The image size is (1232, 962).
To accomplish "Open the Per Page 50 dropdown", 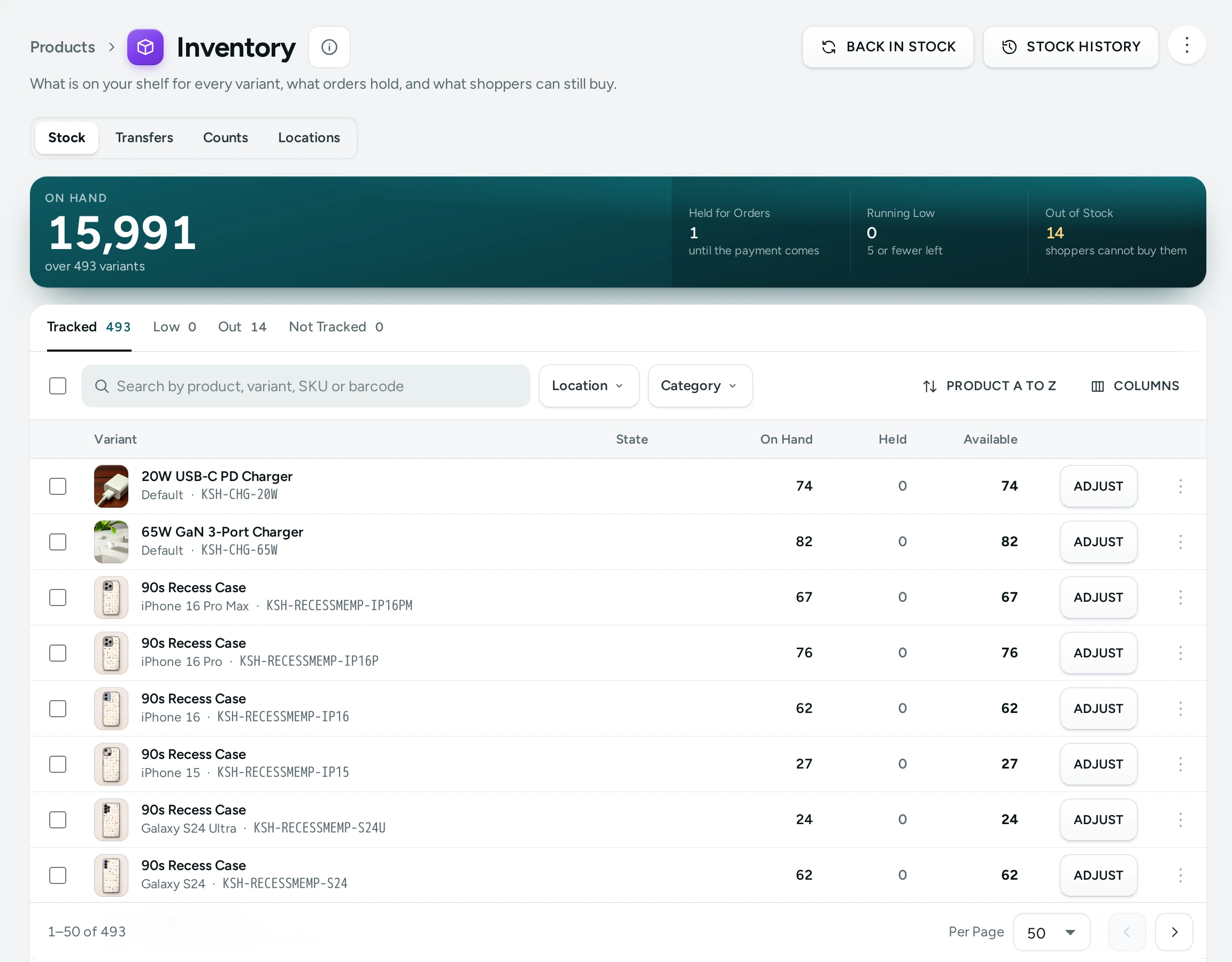I will (1051, 932).
